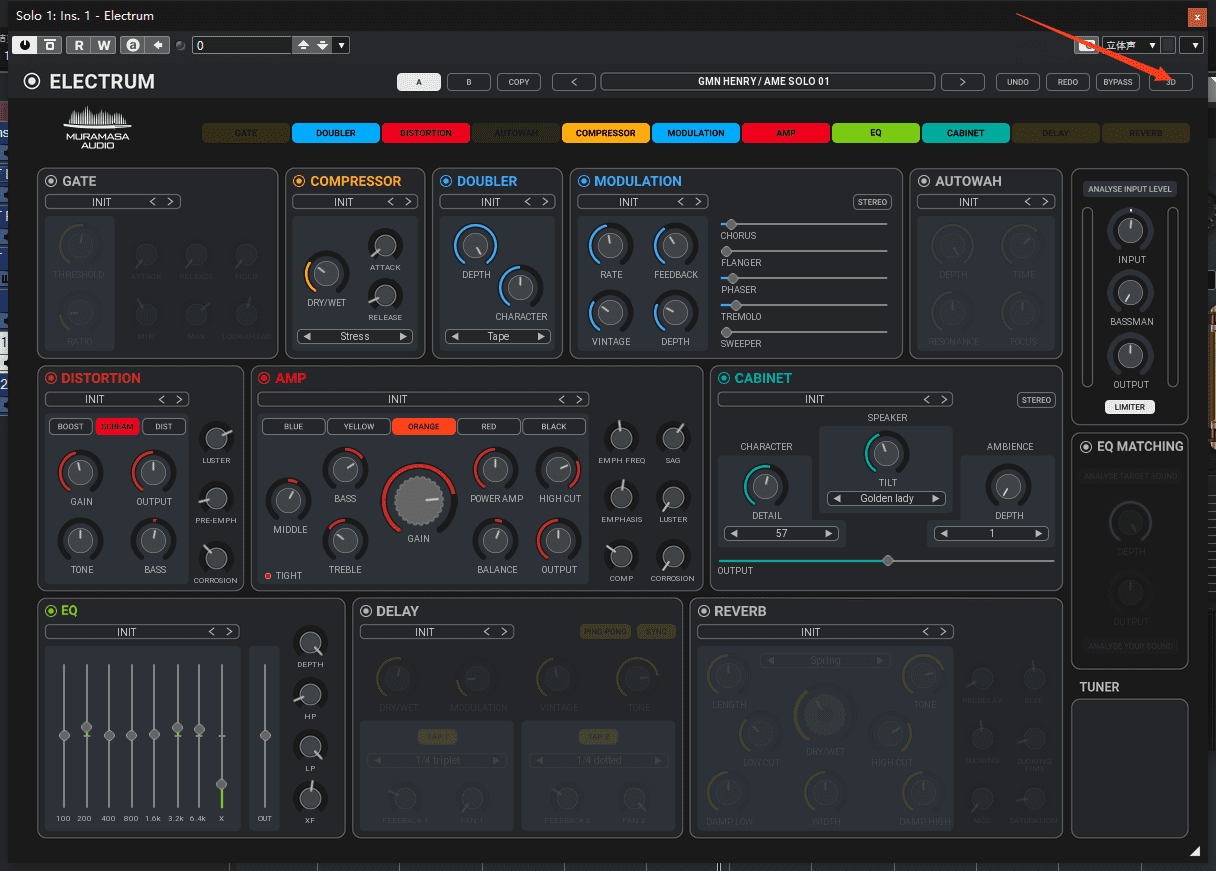The image size is (1216, 871).
Task: Click the resize handle at window corner
Action: pyautogui.click(x=1194, y=850)
